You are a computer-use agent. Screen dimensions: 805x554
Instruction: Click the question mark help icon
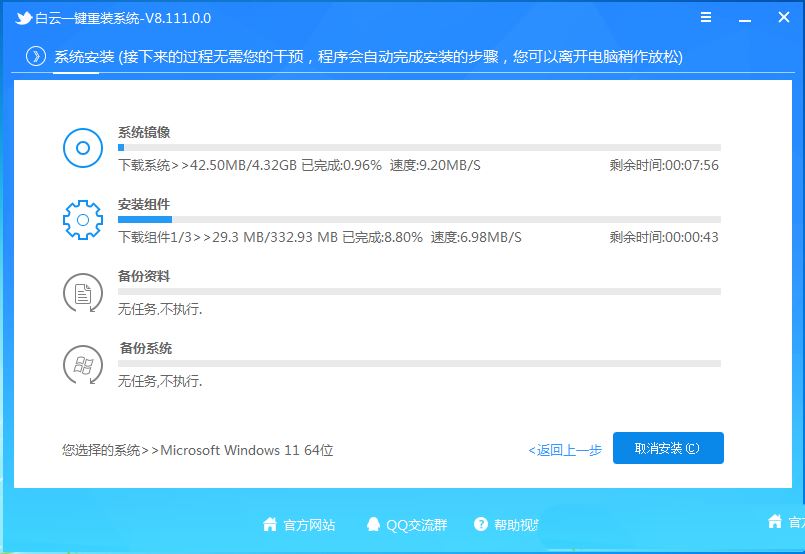[481, 524]
